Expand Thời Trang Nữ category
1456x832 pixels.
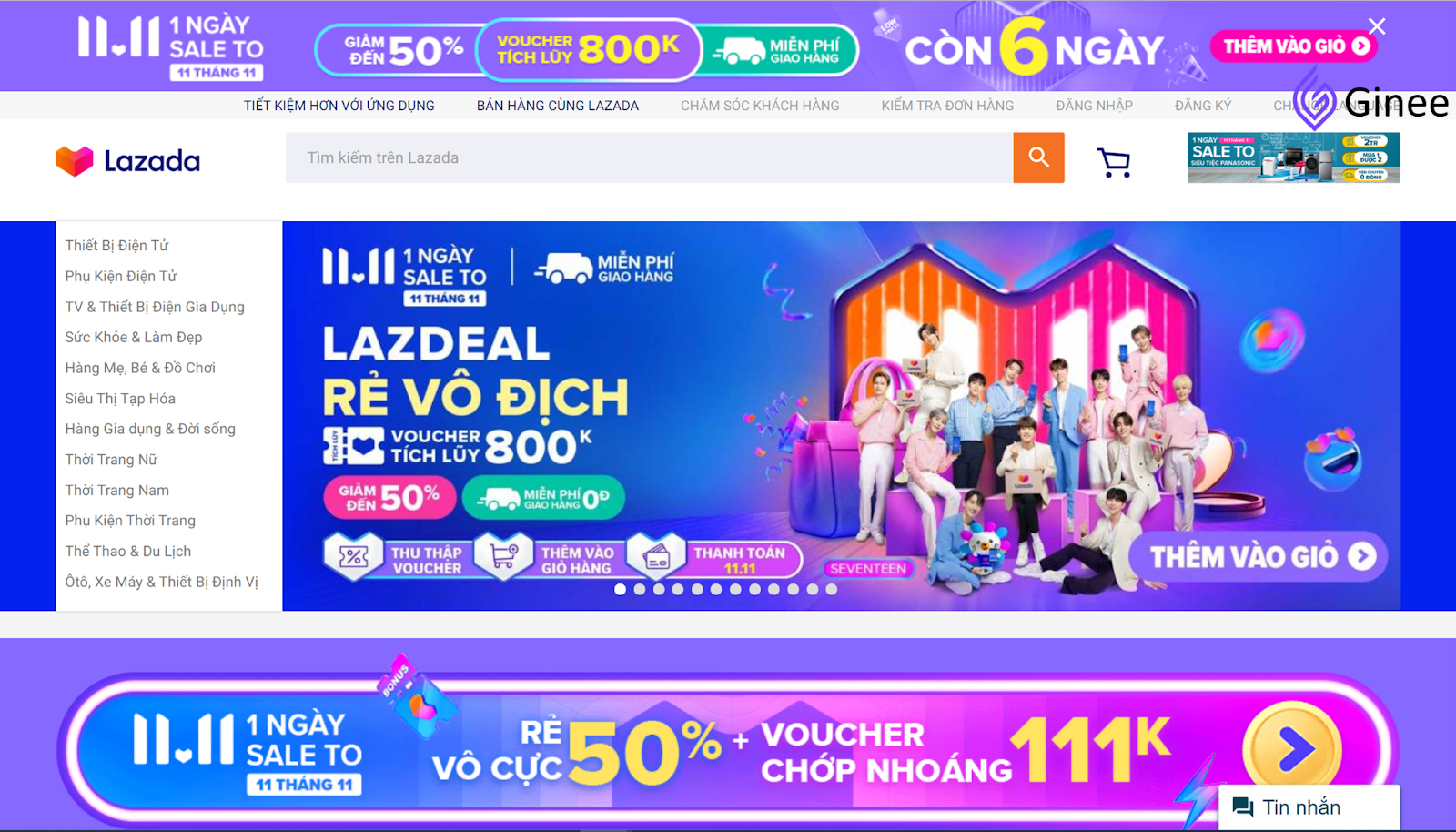tap(111, 460)
